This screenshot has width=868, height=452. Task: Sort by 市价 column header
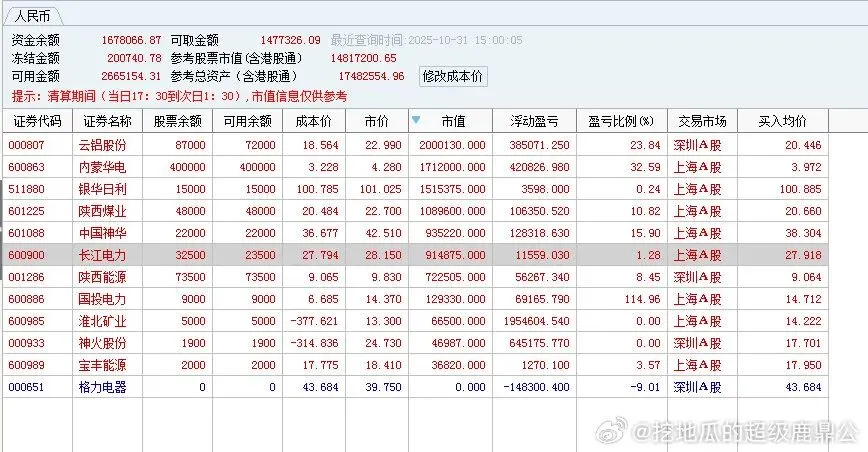click(377, 121)
